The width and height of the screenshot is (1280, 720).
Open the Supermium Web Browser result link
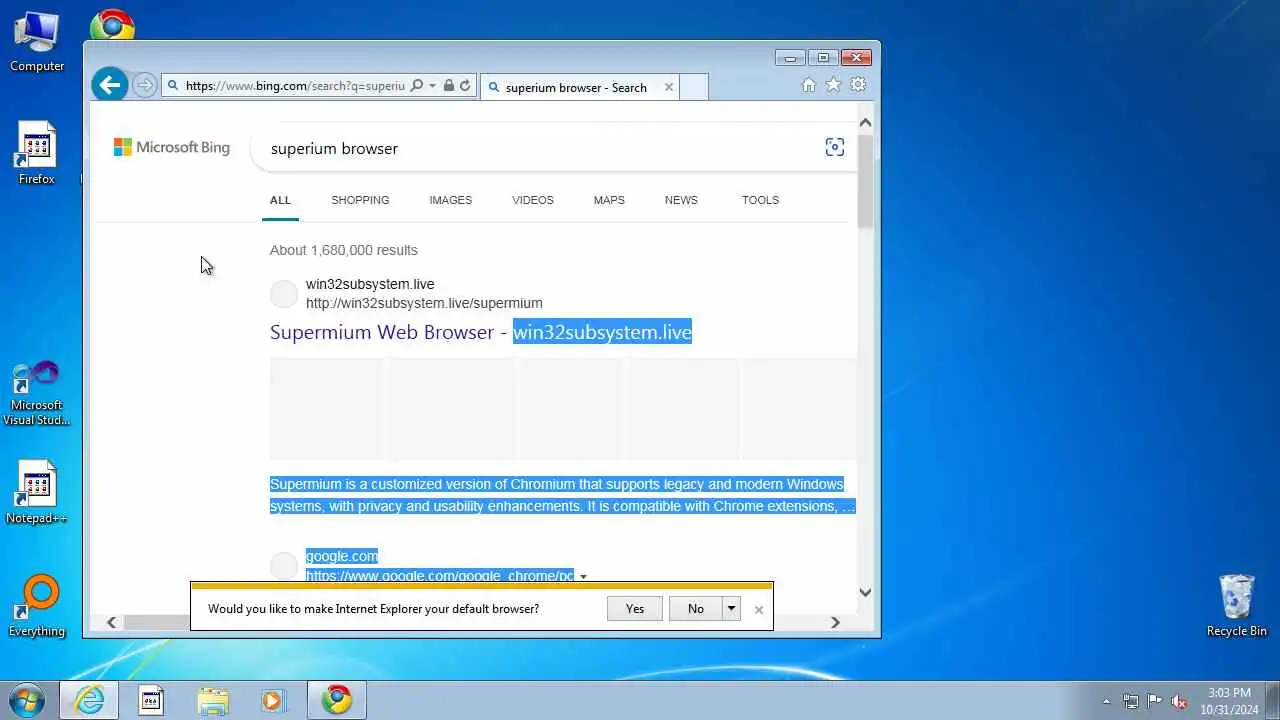click(x=481, y=332)
